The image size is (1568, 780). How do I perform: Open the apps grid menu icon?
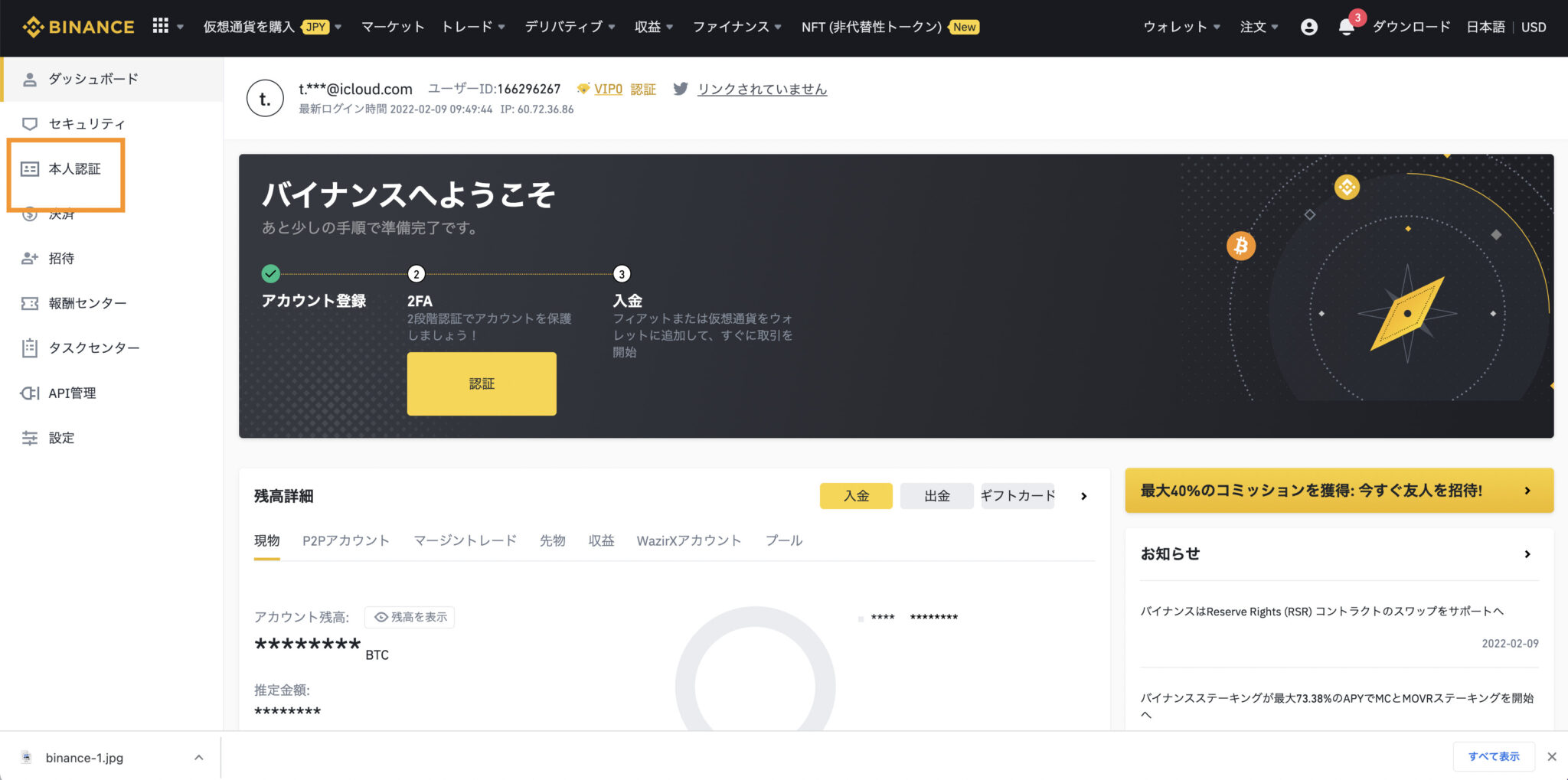(x=160, y=26)
